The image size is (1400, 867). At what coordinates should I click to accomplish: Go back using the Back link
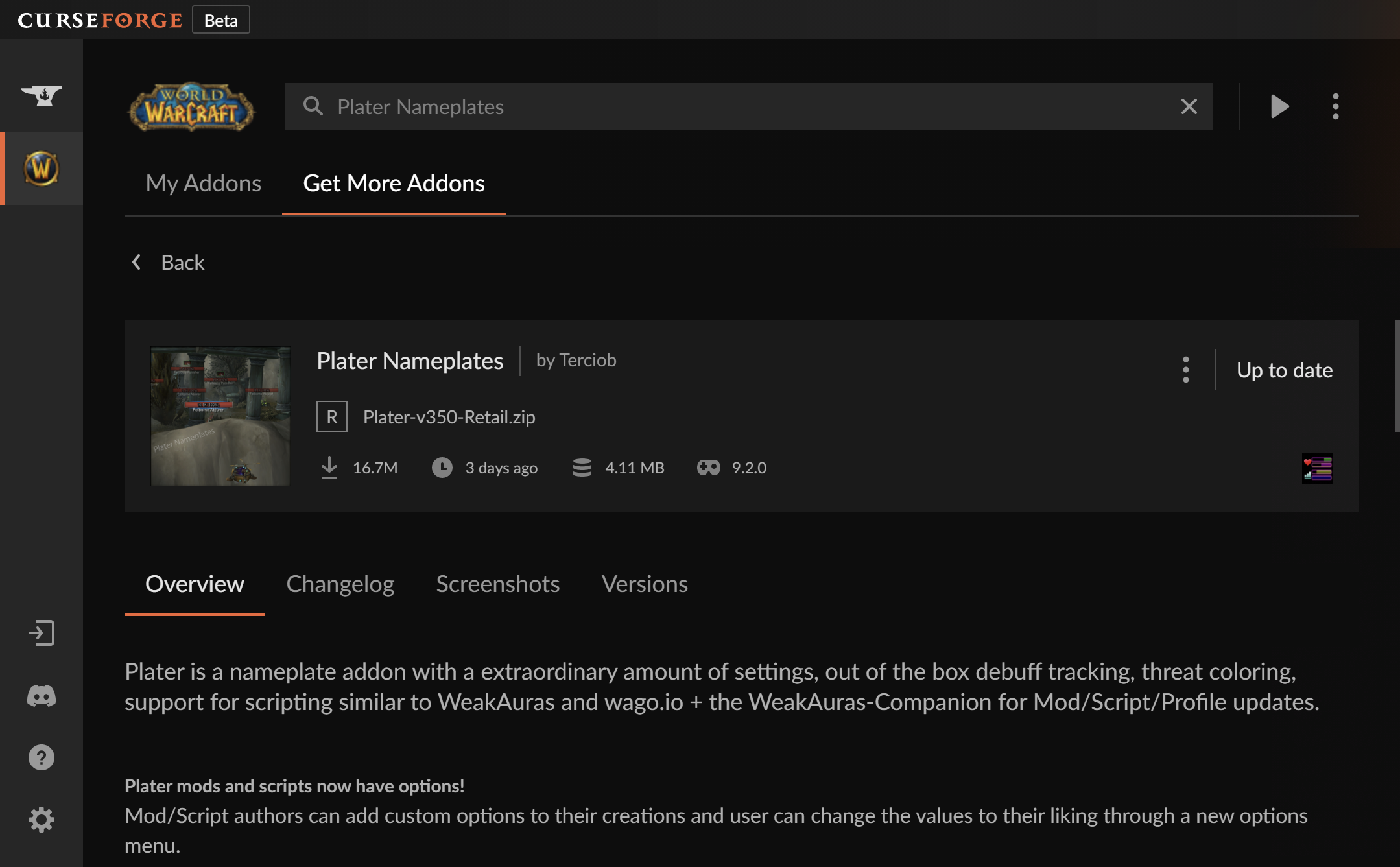click(x=182, y=262)
